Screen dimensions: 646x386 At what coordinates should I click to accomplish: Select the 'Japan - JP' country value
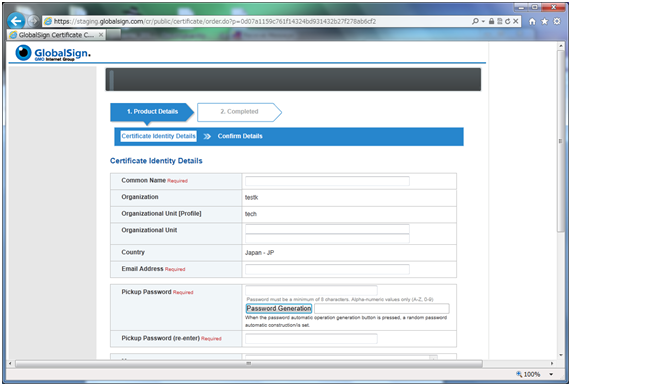pos(259,253)
